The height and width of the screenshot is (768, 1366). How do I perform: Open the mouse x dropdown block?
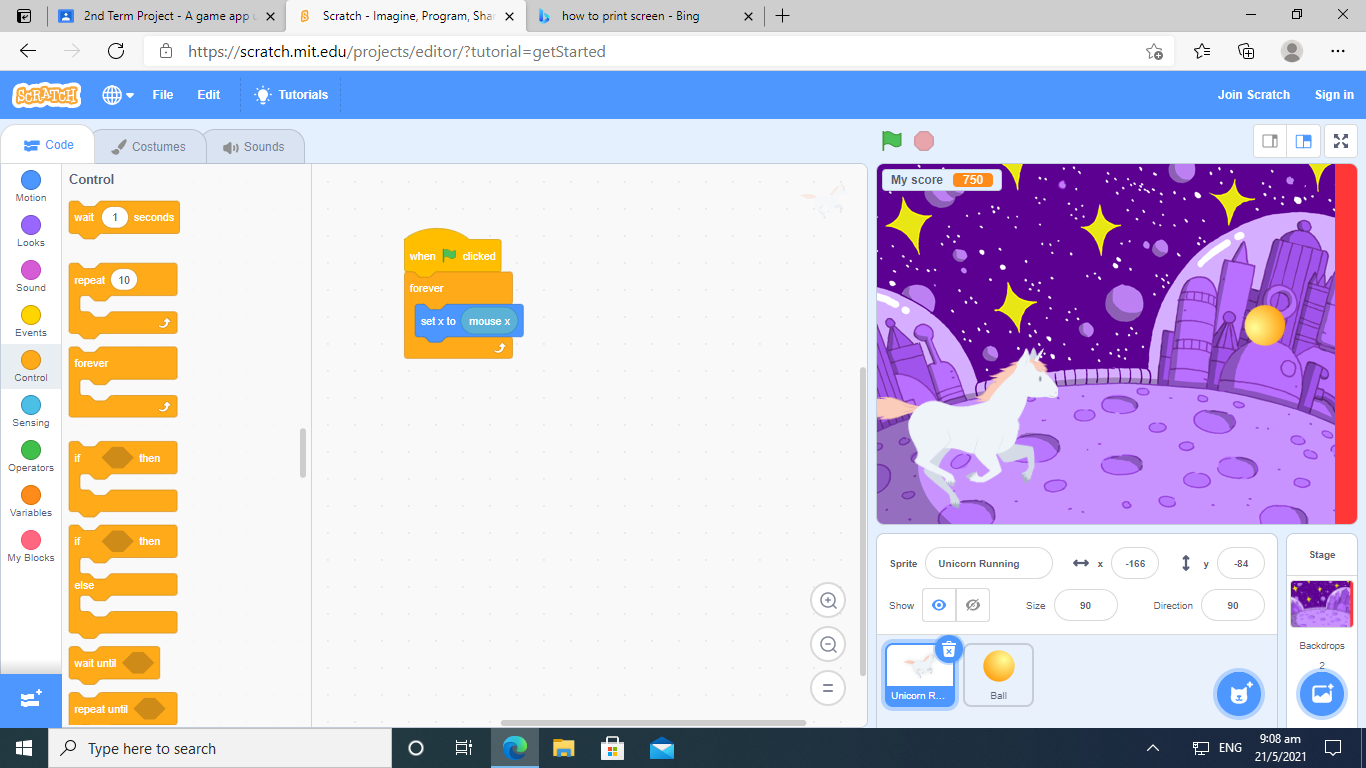490,321
